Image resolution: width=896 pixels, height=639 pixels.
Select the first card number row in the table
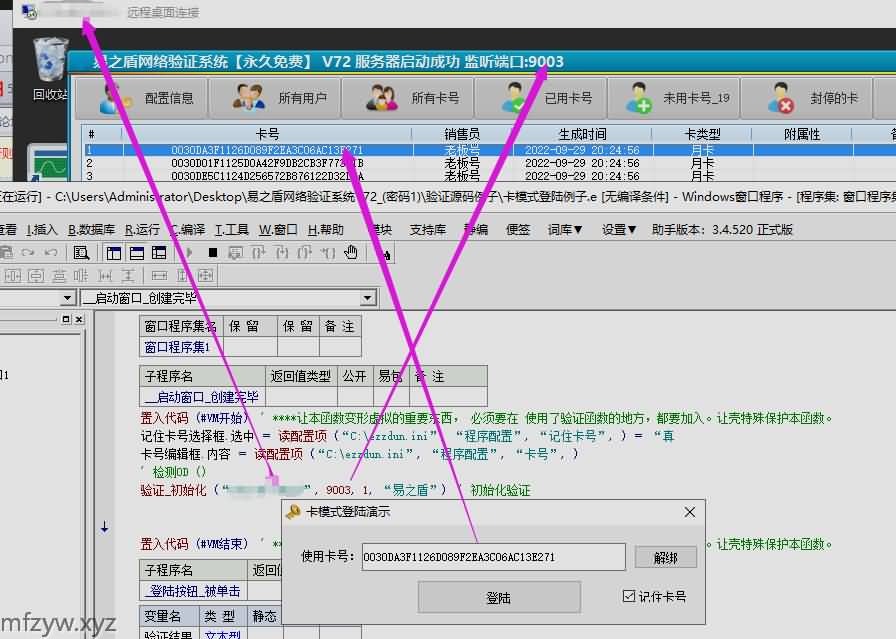click(x=266, y=150)
